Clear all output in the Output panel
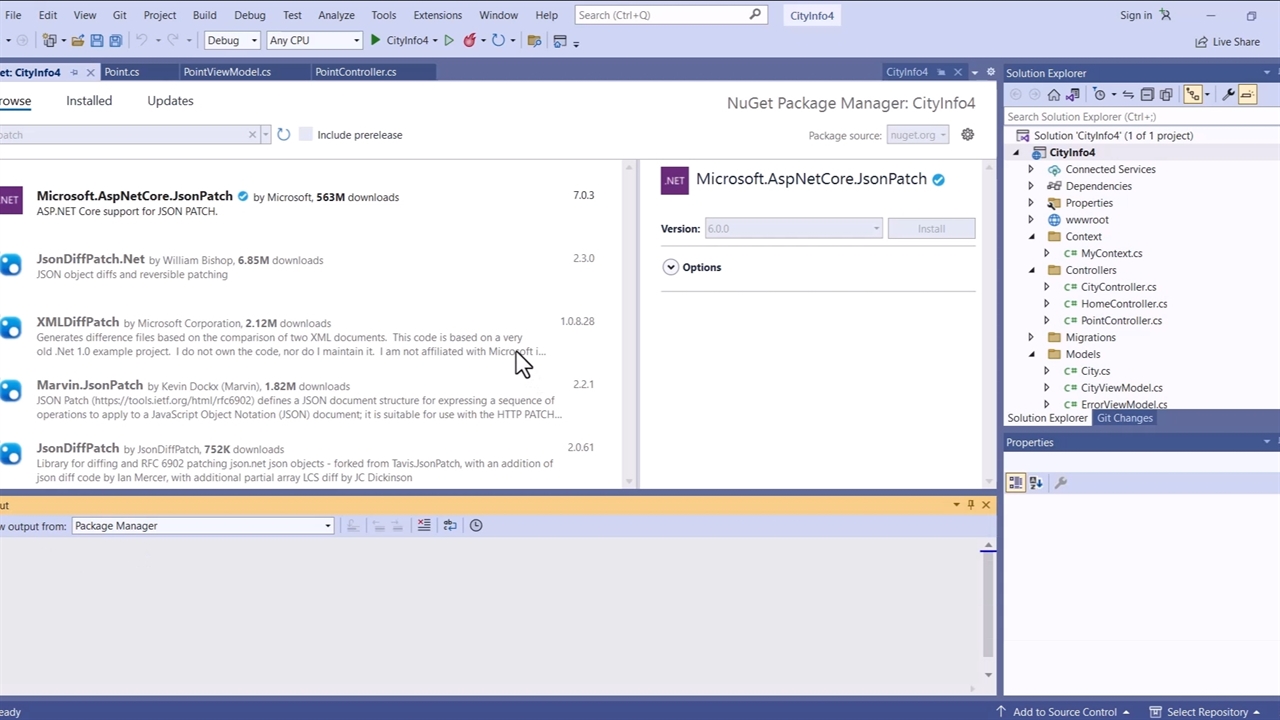 [424, 526]
